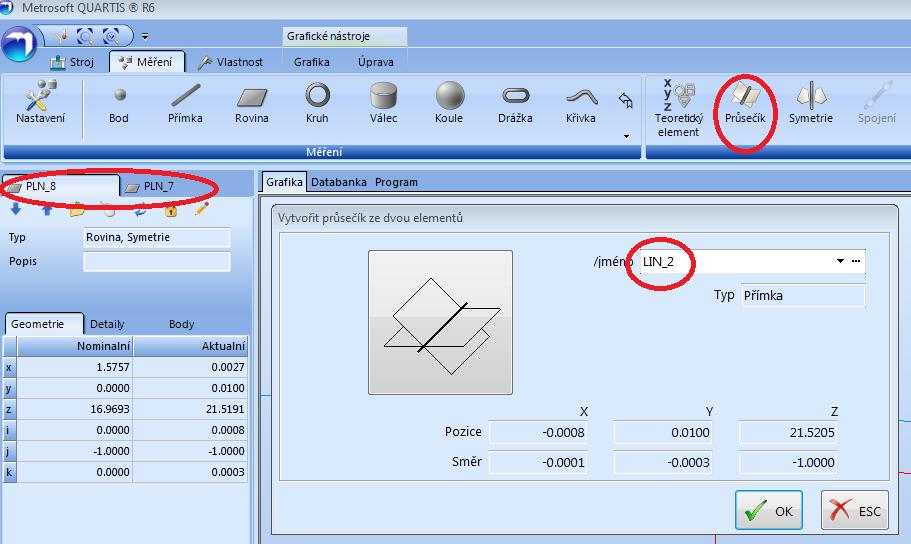Click the Aktuální column header
Viewport: 911px width, 544px height.
(x=191, y=346)
